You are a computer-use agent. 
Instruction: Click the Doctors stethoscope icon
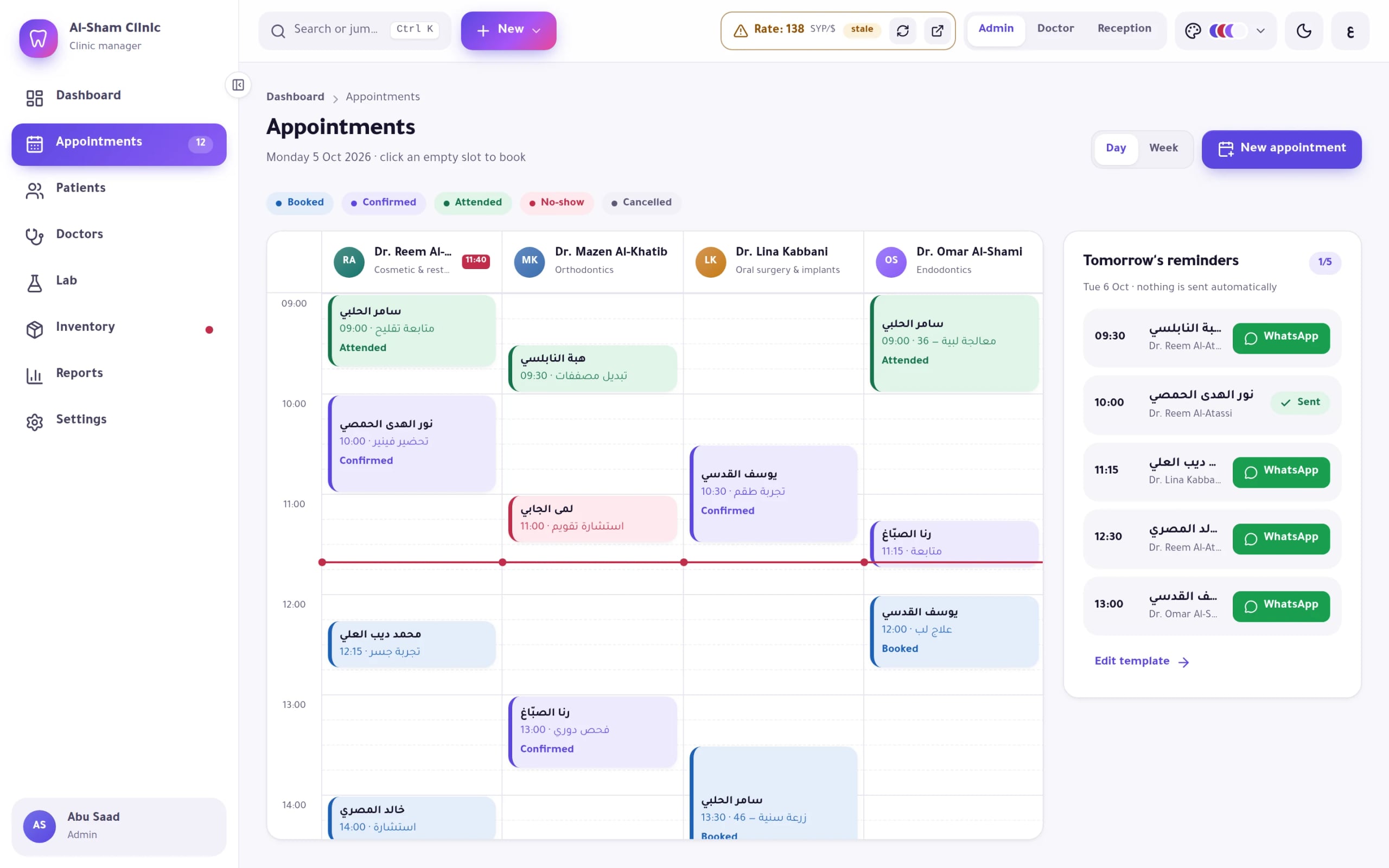34,237
